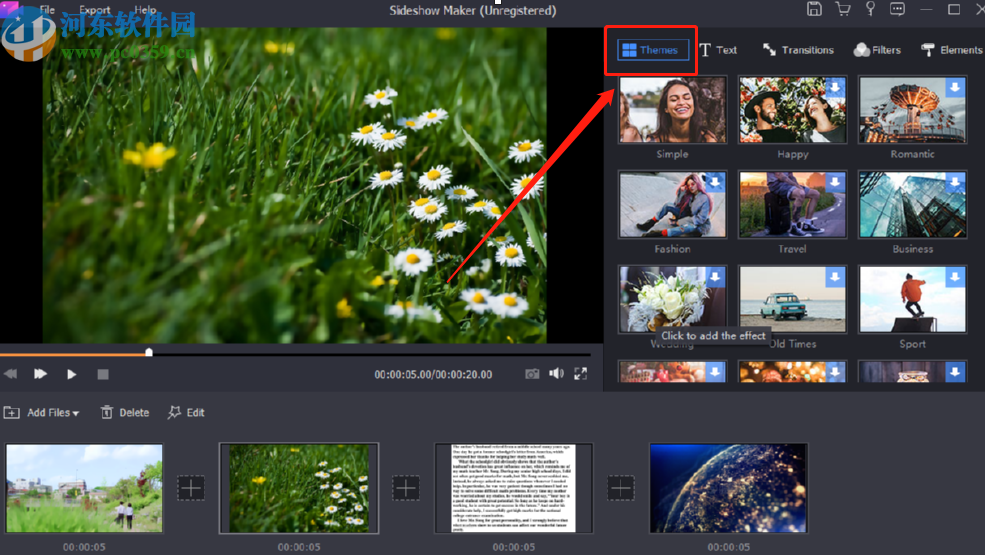Toggle fullscreen preview mode
The height and width of the screenshot is (555, 985).
point(580,374)
